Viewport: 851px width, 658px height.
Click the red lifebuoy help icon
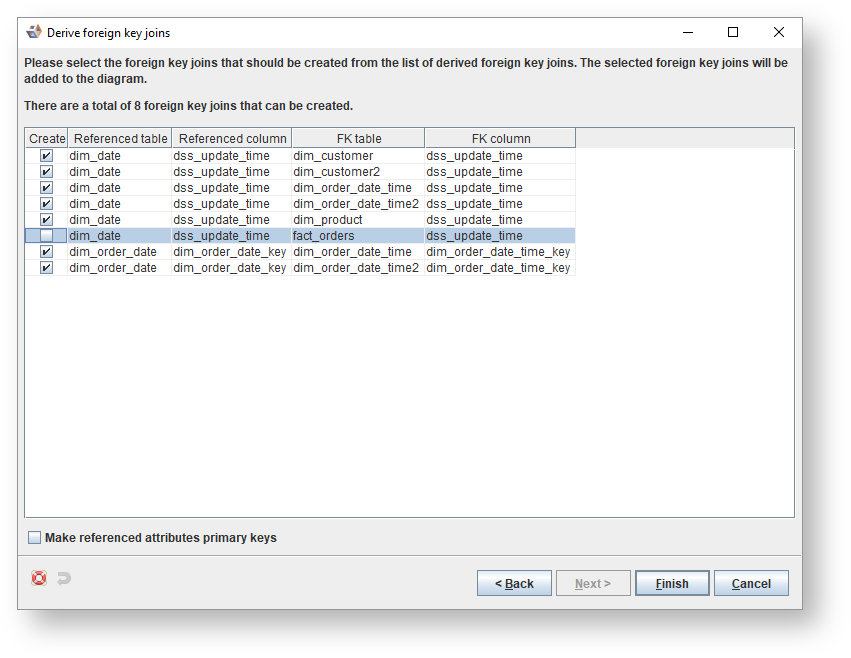point(39,578)
